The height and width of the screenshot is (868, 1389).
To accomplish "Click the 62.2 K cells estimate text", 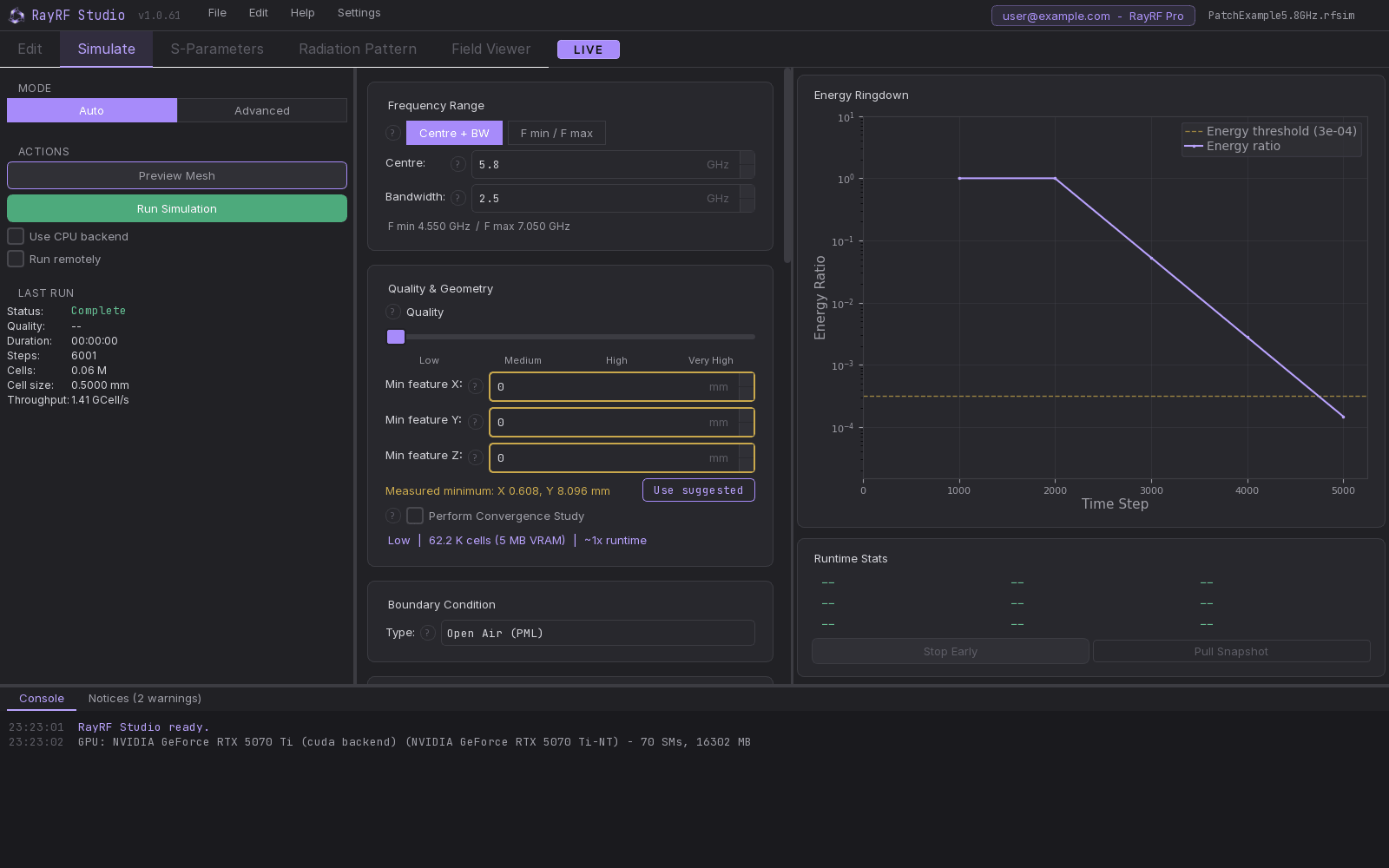I will (497, 540).
